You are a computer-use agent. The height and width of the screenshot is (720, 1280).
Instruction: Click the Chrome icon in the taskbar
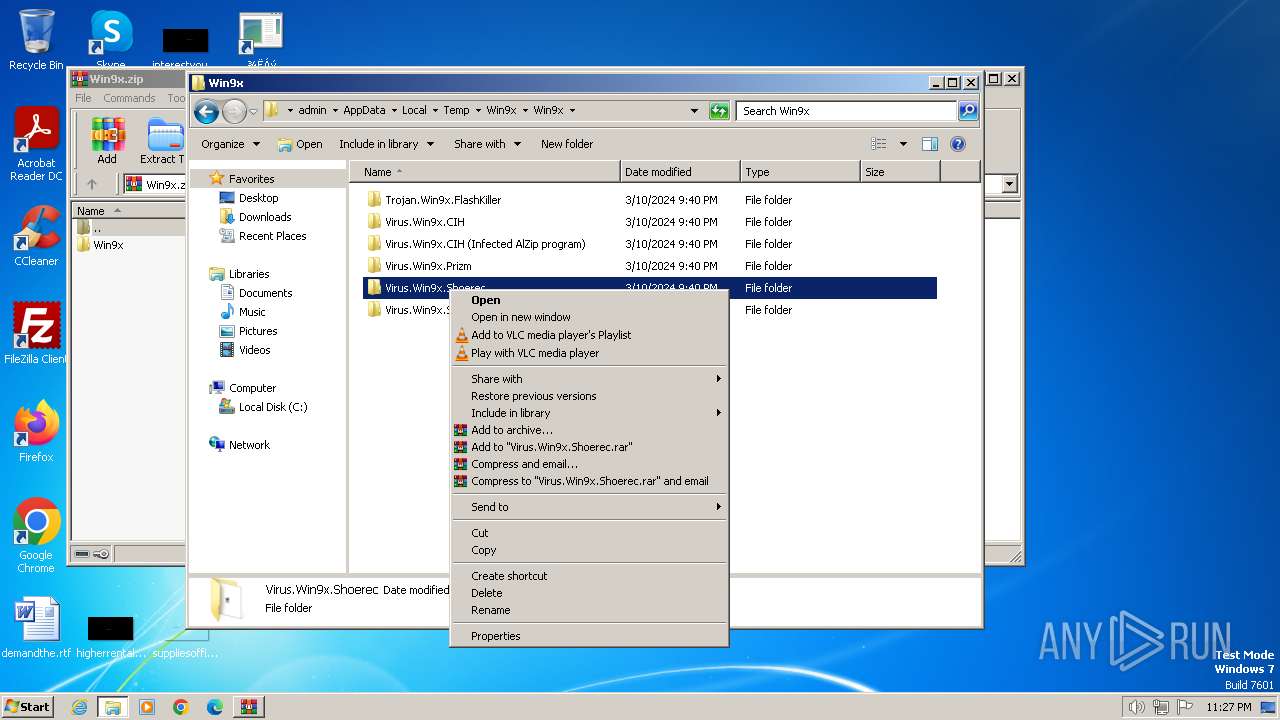tap(181, 707)
